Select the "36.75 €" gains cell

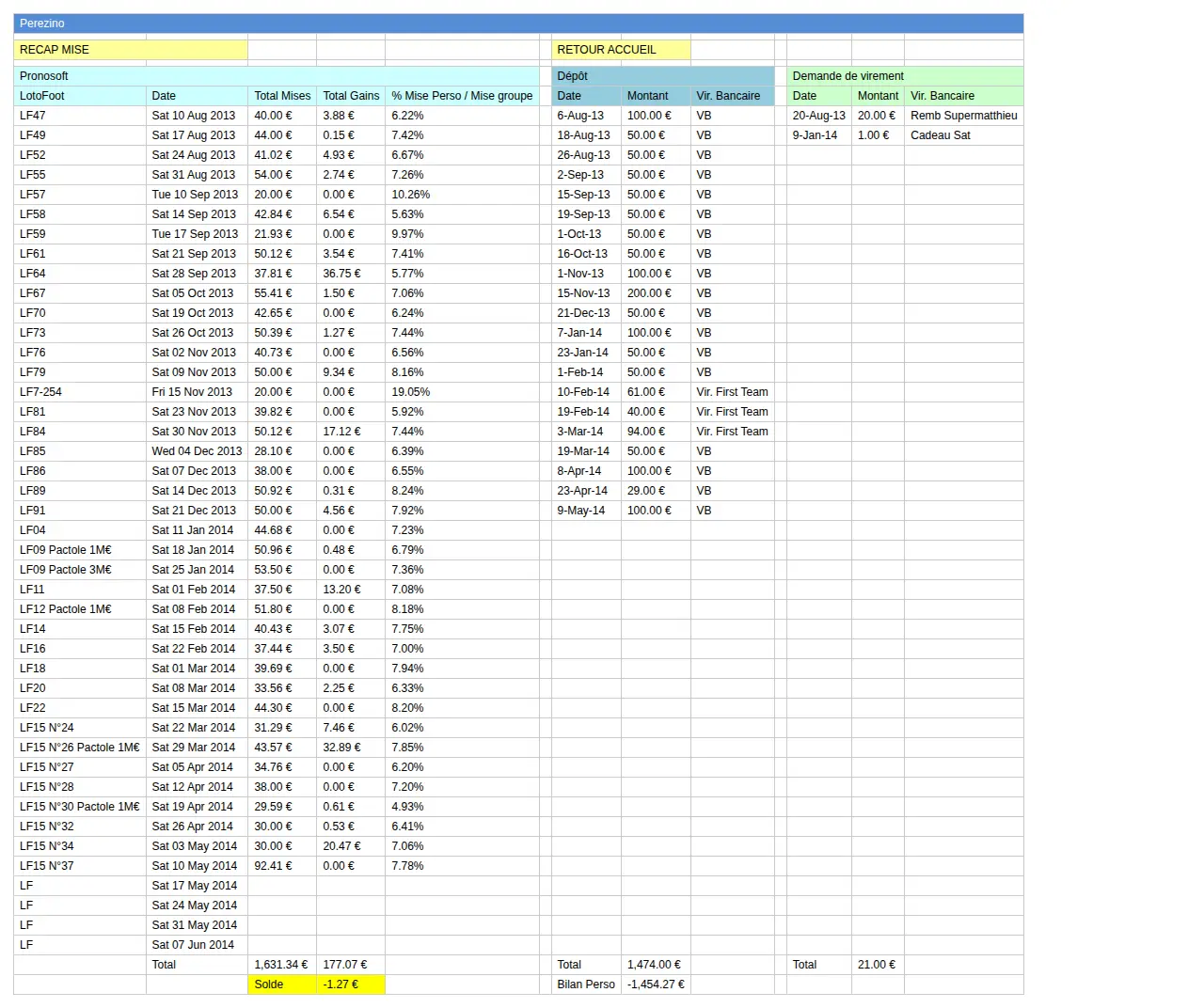click(x=351, y=274)
